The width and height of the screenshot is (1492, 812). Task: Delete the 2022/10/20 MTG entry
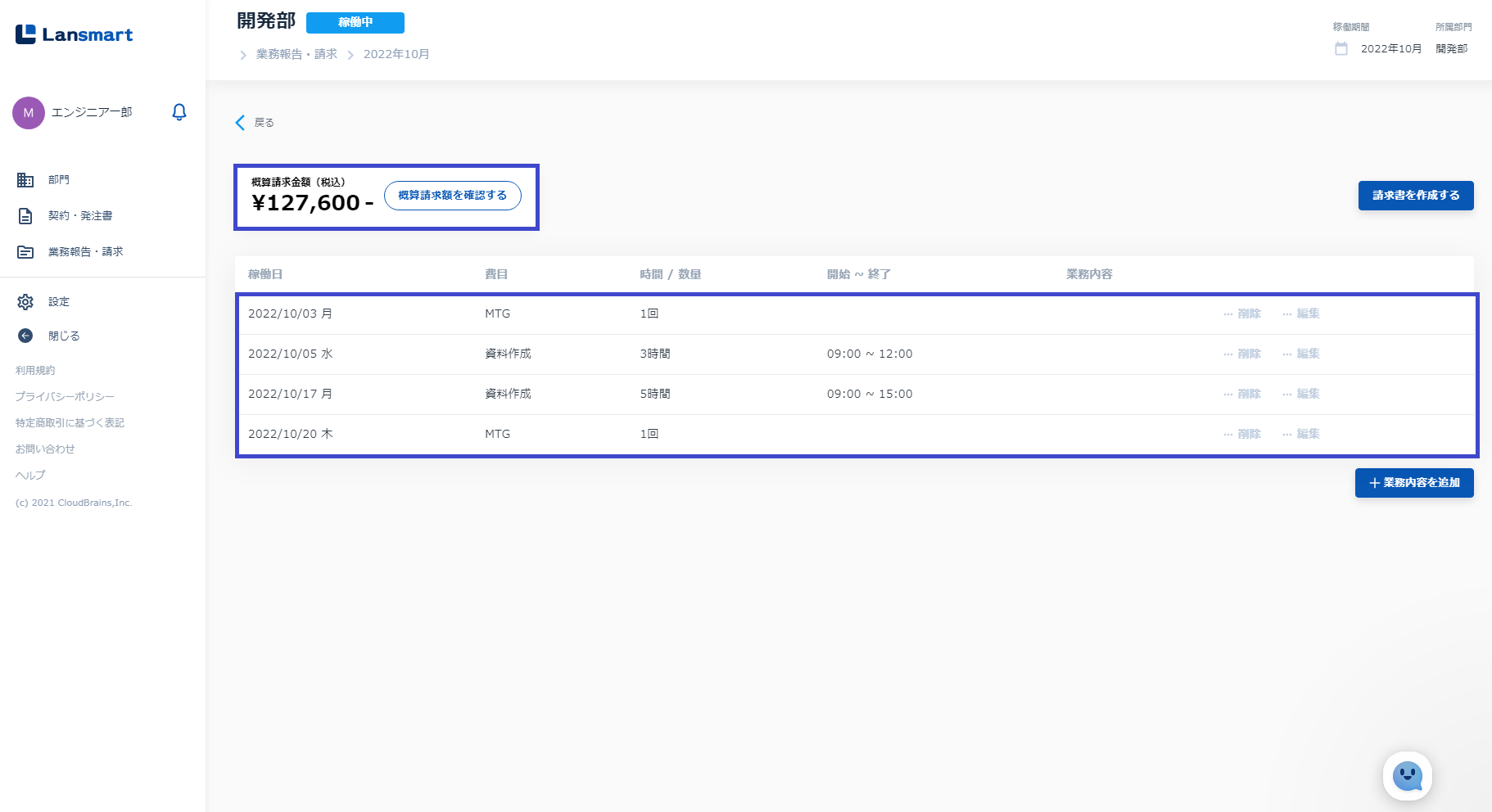[1242, 434]
